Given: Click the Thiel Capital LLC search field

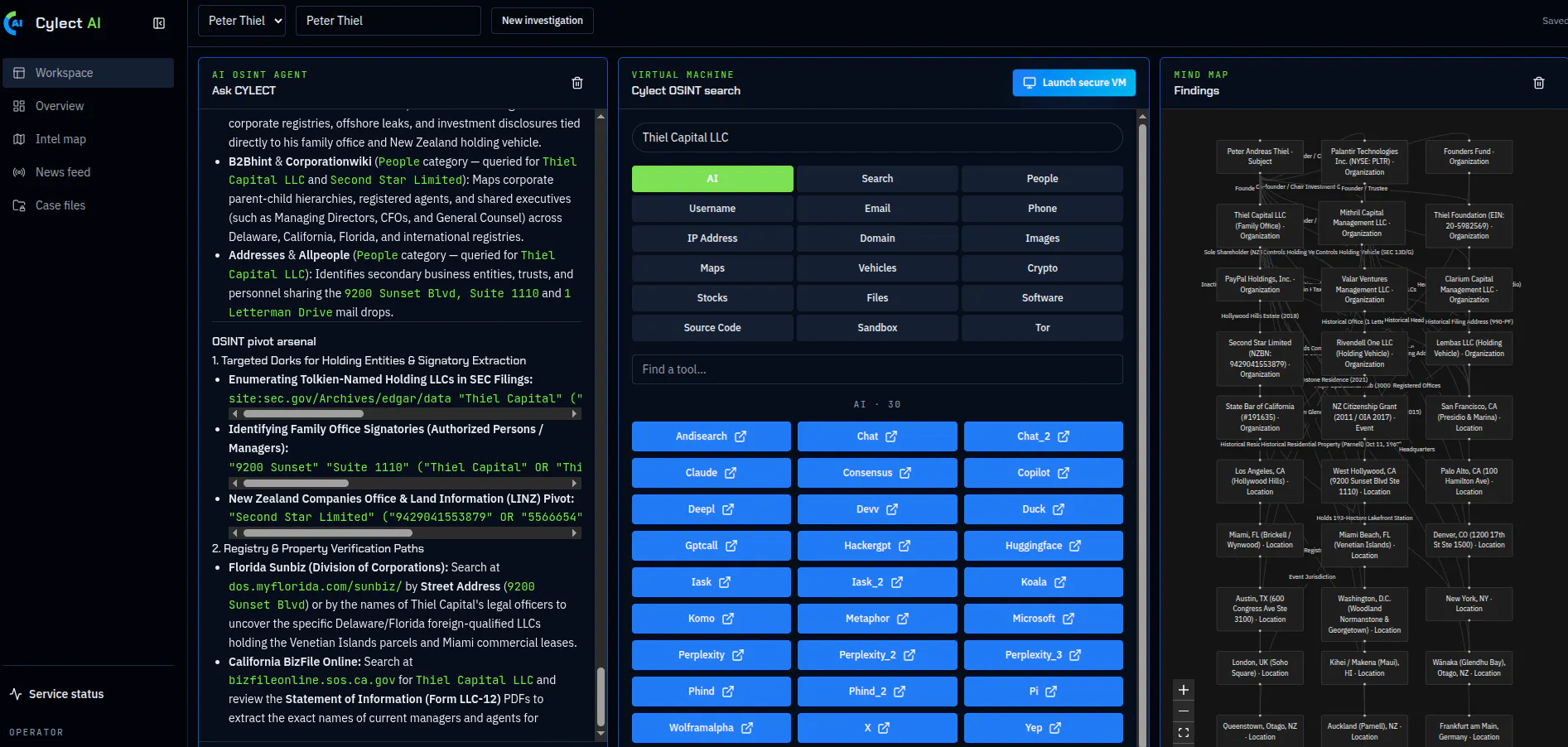Looking at the screenshot, I should (x=877, y=137).
